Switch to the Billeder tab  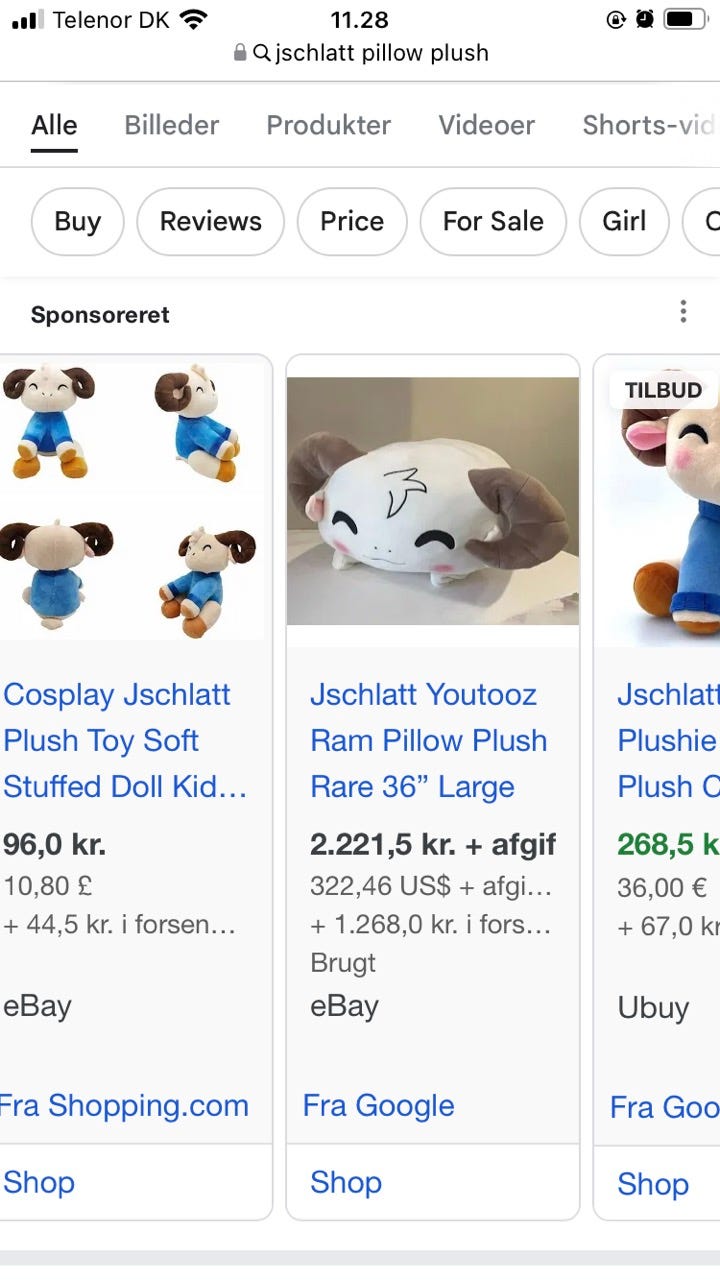[x=171, y=125]
